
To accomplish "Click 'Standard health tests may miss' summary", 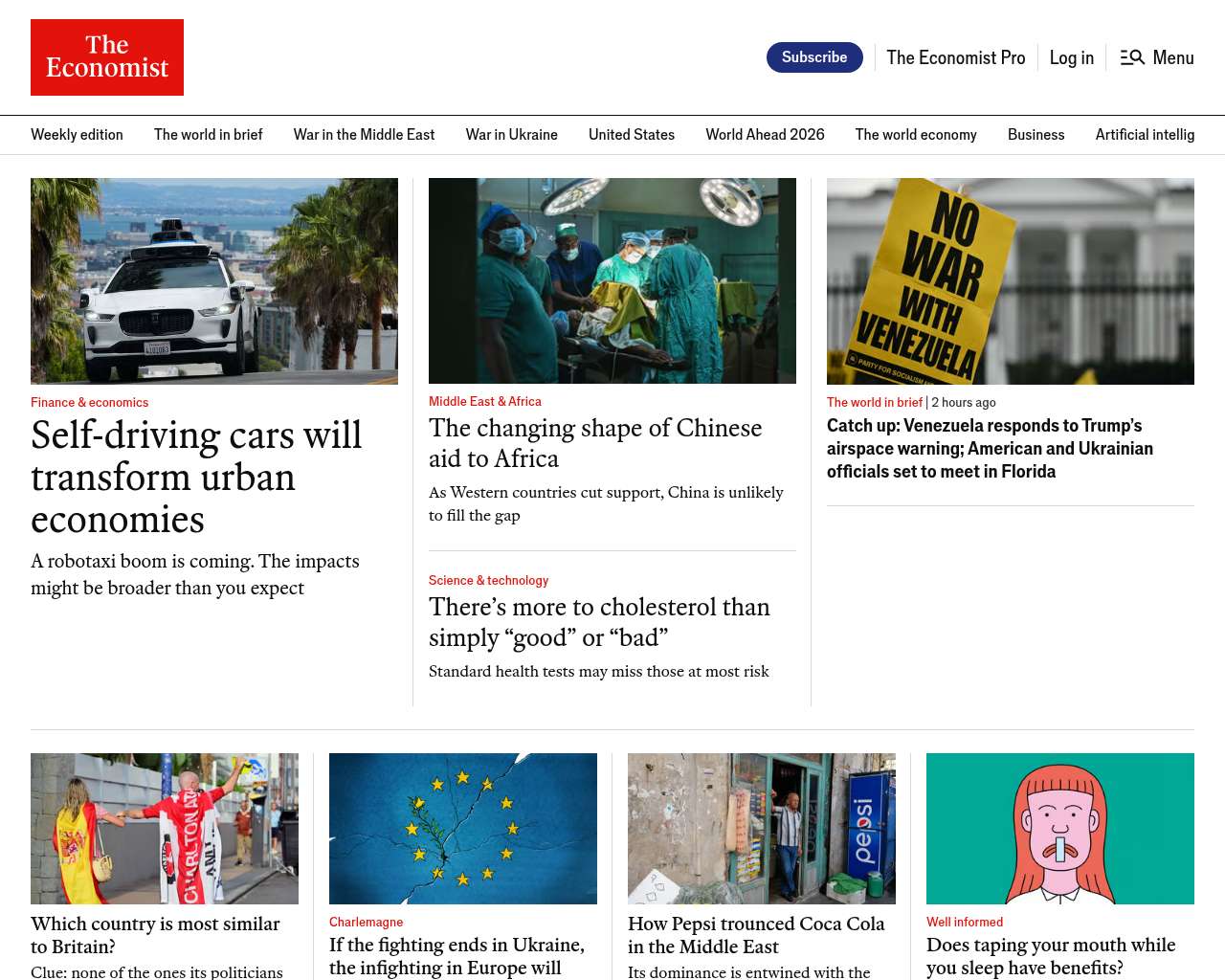I will [x=599, y=672].
